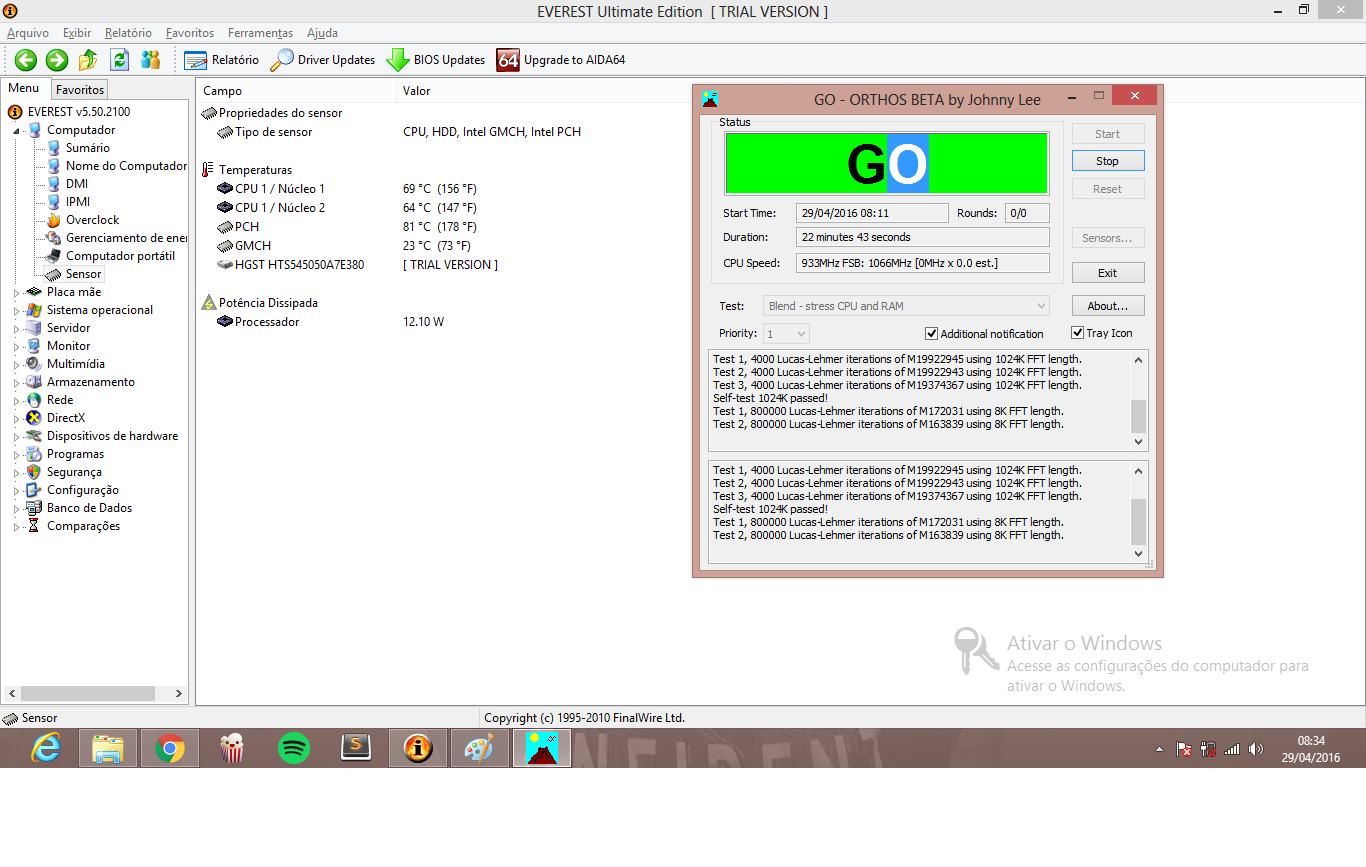Expand the Rede node
The image size is (1366, 867).
[x=16, y=401]
